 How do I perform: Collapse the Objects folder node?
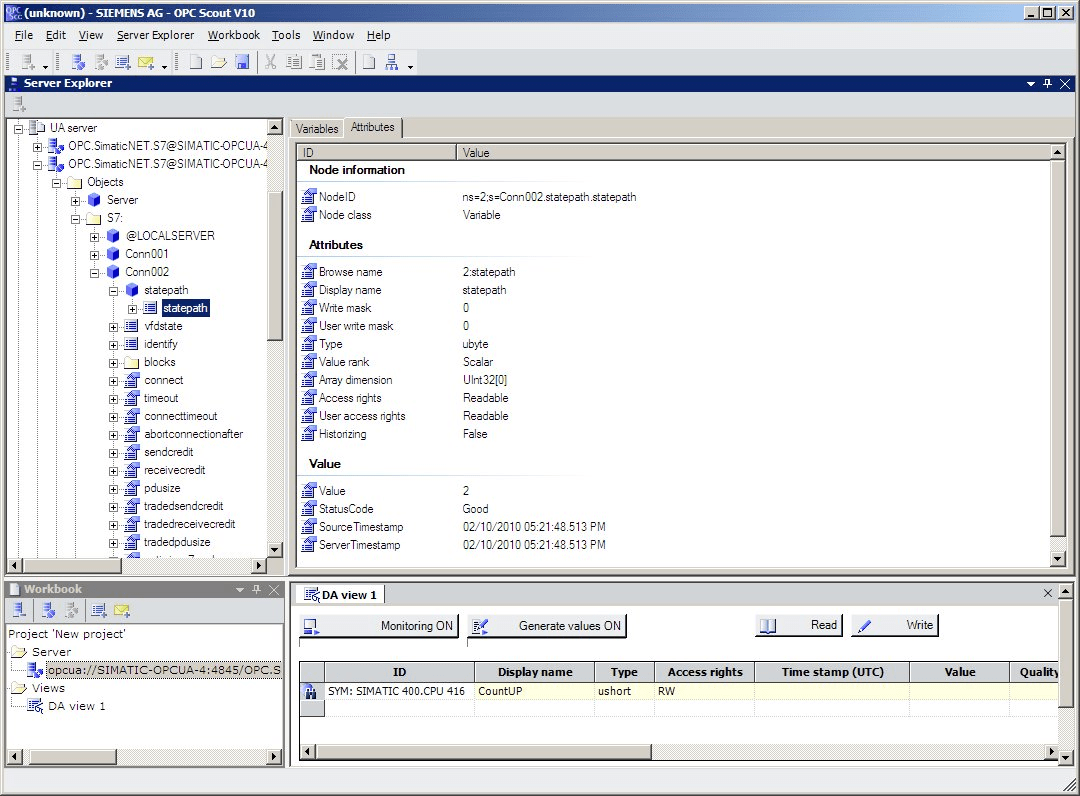pyautogui.click(x=56, y=183)
